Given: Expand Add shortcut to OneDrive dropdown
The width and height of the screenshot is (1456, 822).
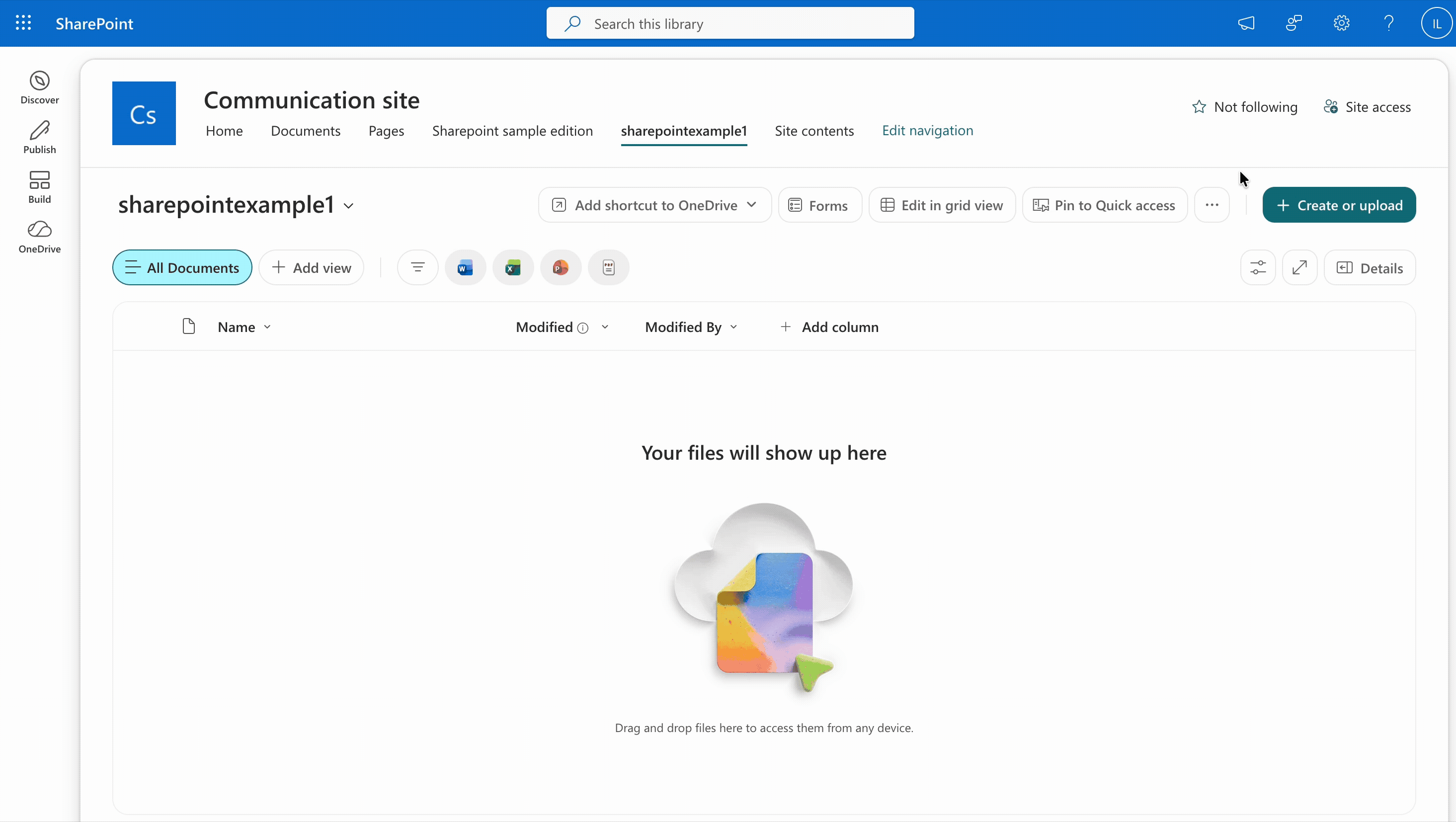Looking at the screenshot, I should (x=751, y=205).
